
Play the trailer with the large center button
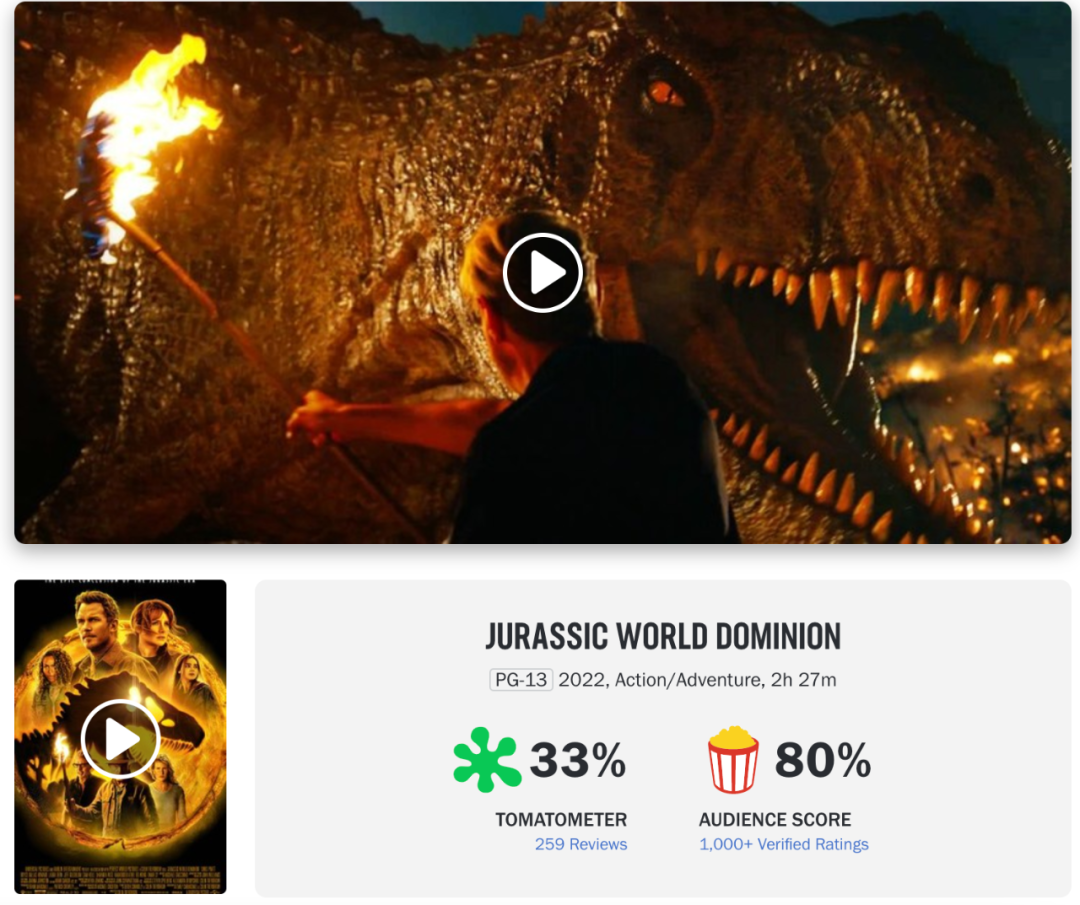click(543, 273)
